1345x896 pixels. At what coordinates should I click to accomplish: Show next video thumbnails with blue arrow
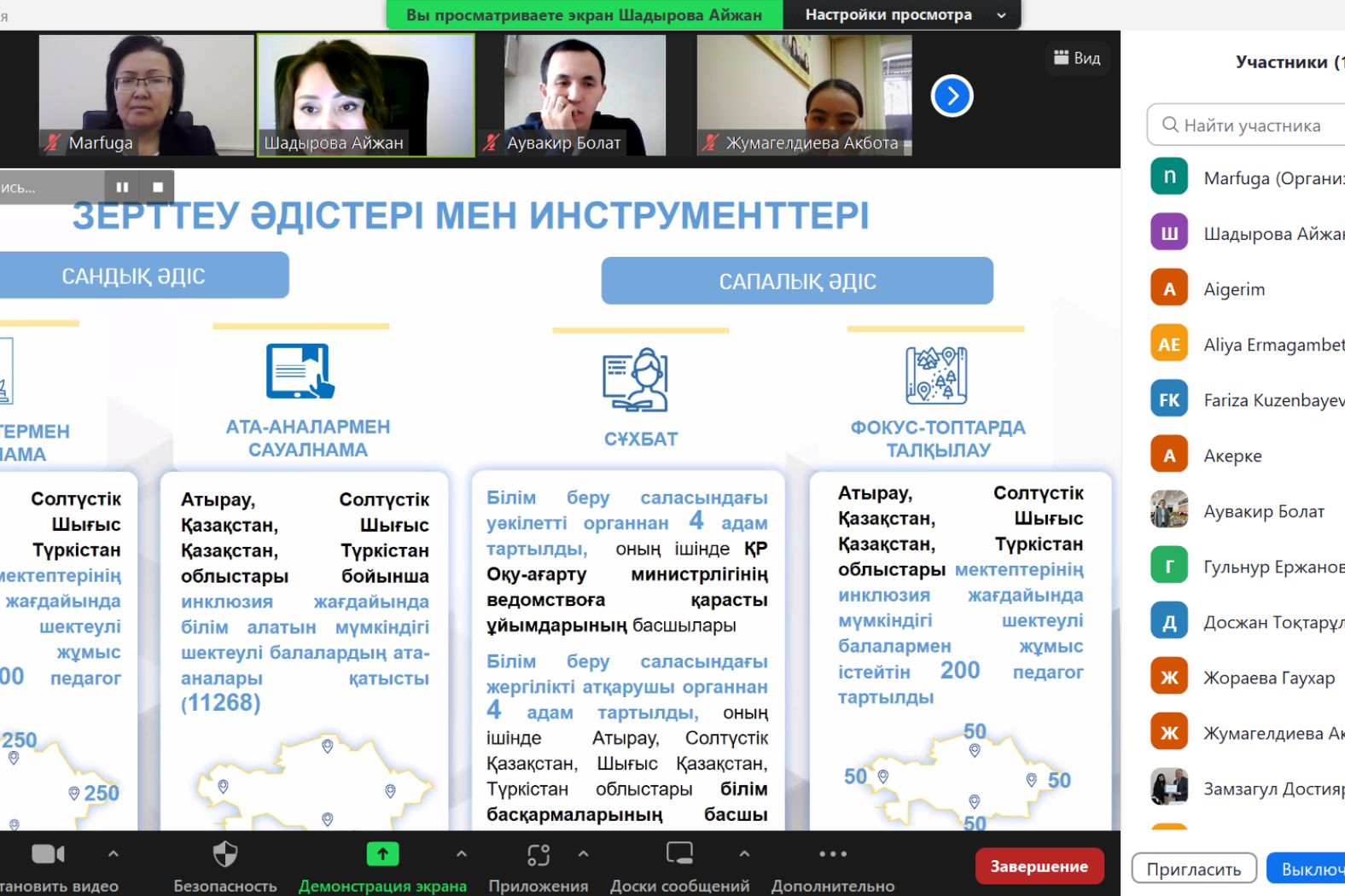[x=952, y=96]
